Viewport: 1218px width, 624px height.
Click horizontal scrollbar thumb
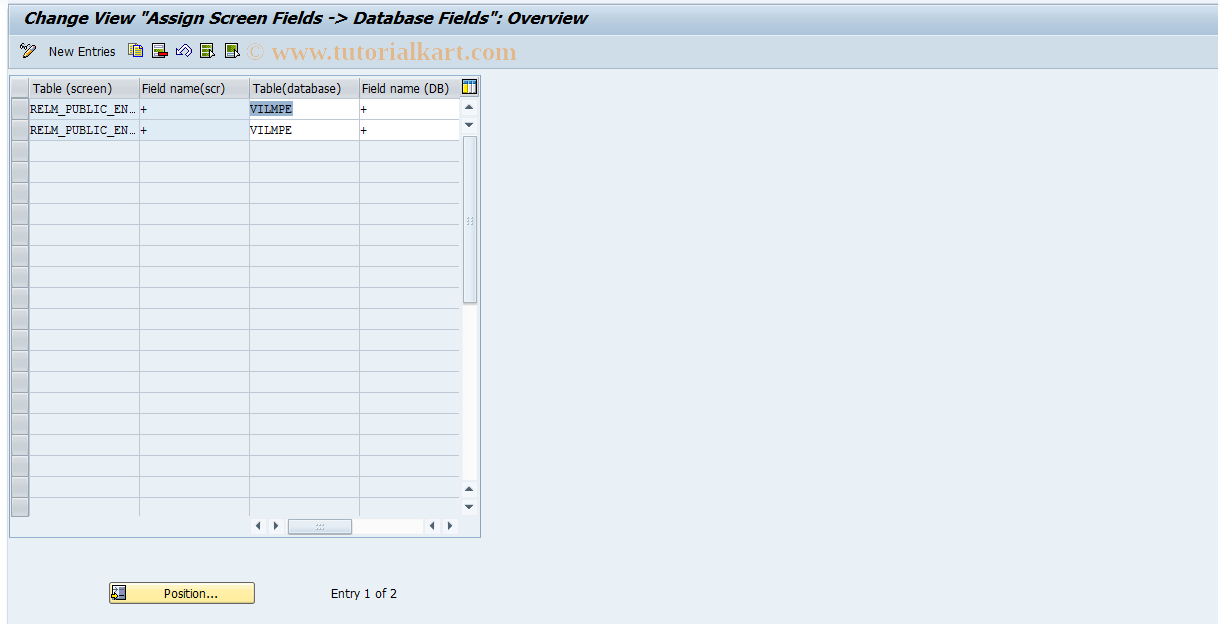[320, 526]
